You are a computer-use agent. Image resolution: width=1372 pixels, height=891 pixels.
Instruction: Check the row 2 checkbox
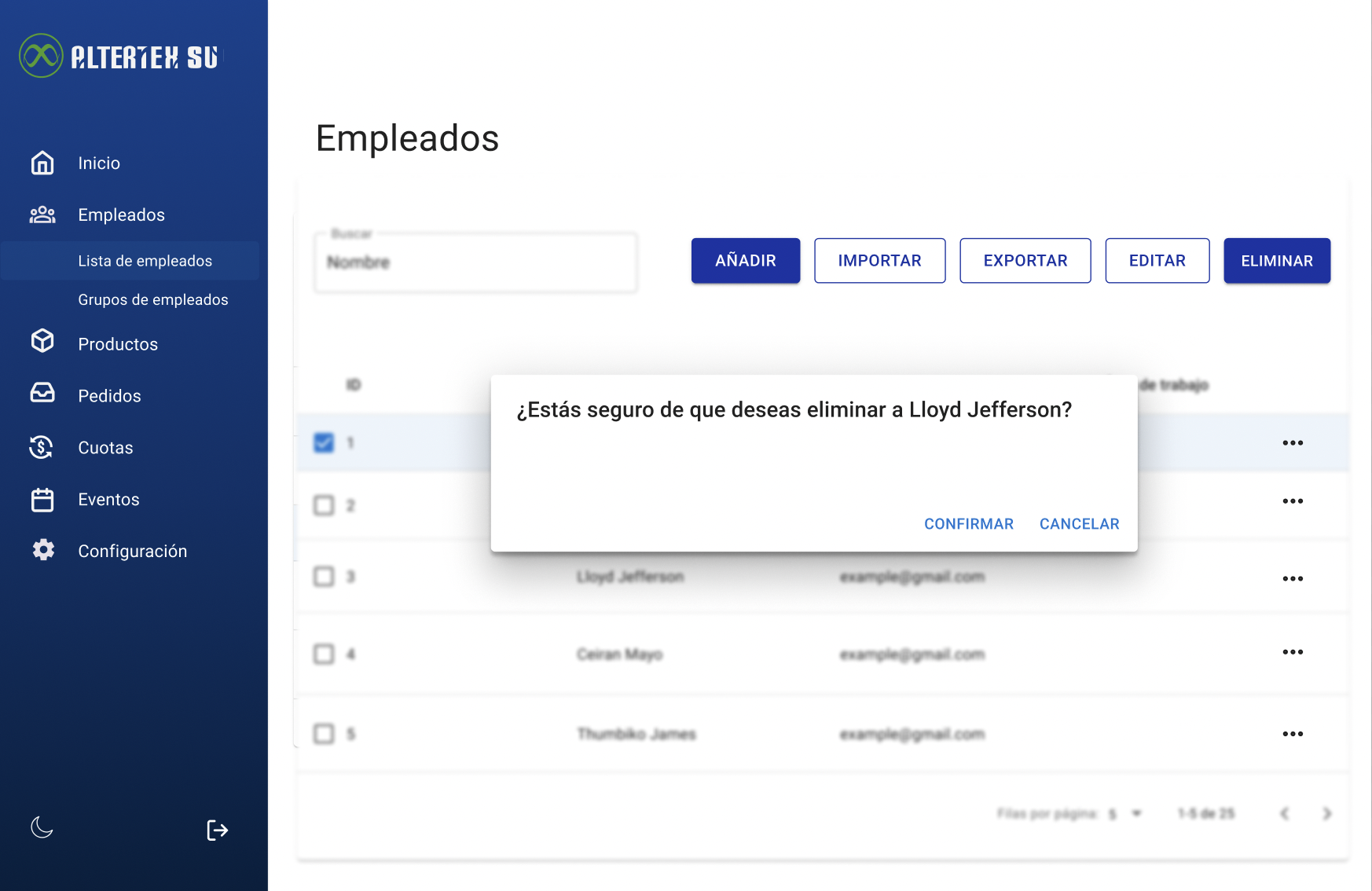tap(324, 505)
